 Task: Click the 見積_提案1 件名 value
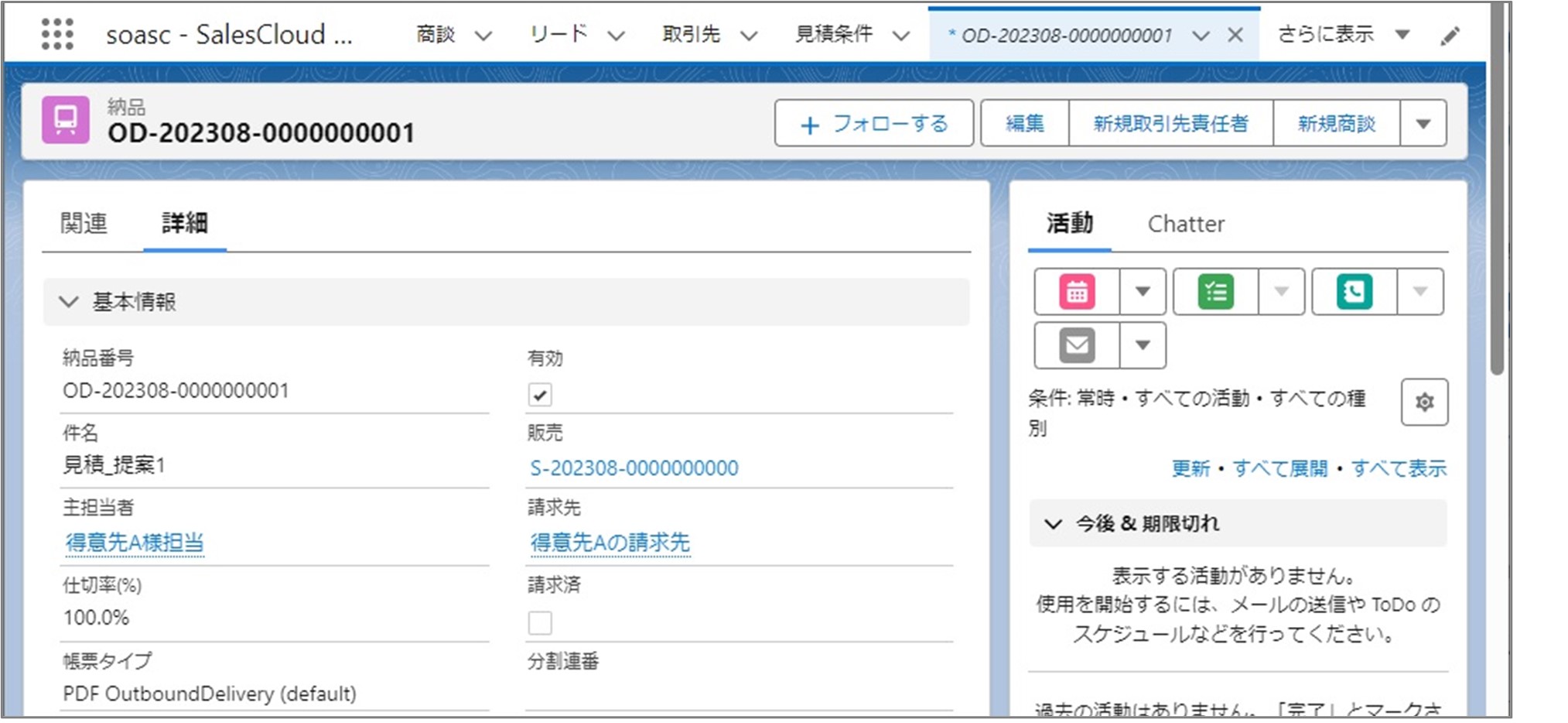114,465
